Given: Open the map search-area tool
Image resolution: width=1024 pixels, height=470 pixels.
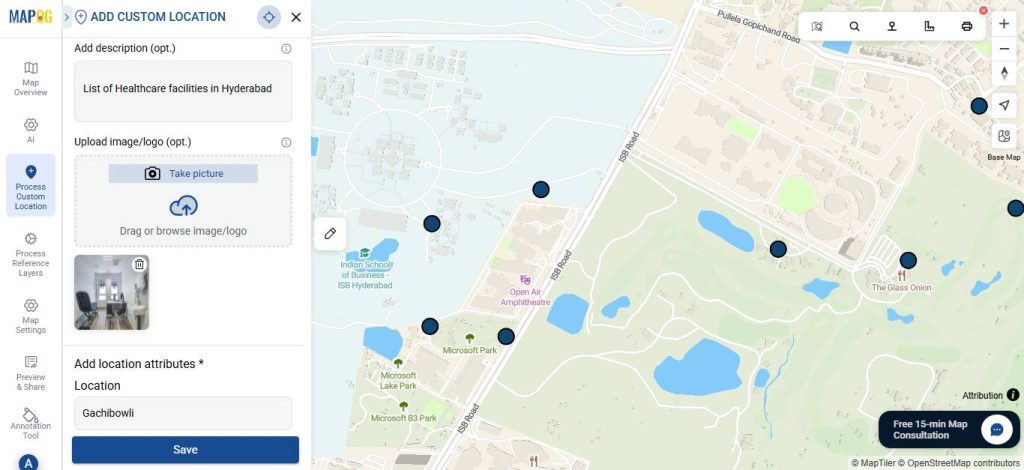Looking at the screenshot, I should [817, 27].
